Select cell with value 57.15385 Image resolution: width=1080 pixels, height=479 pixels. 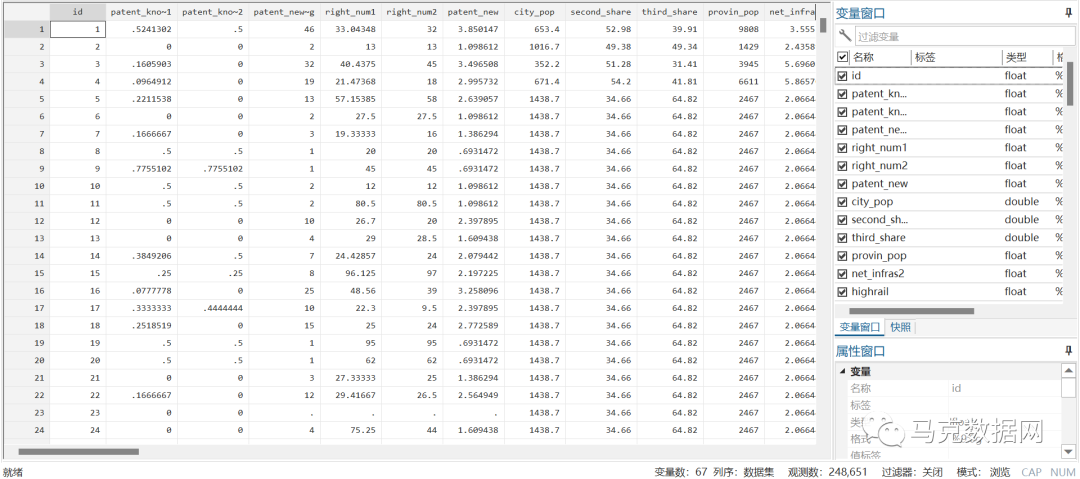(x=351, y=99)
